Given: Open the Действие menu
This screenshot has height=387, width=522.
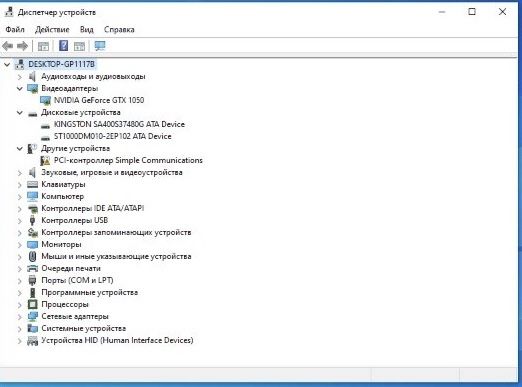Looking at the screenshot, I should [x=52, y=30].
